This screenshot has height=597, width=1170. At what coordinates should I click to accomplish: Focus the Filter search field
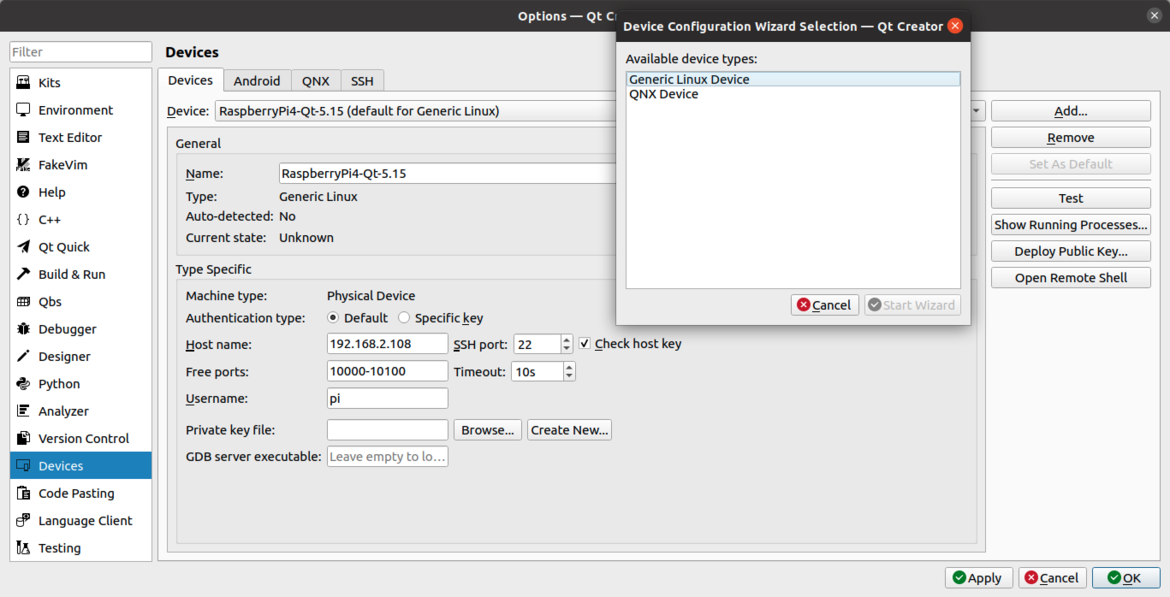pos(81,51)
